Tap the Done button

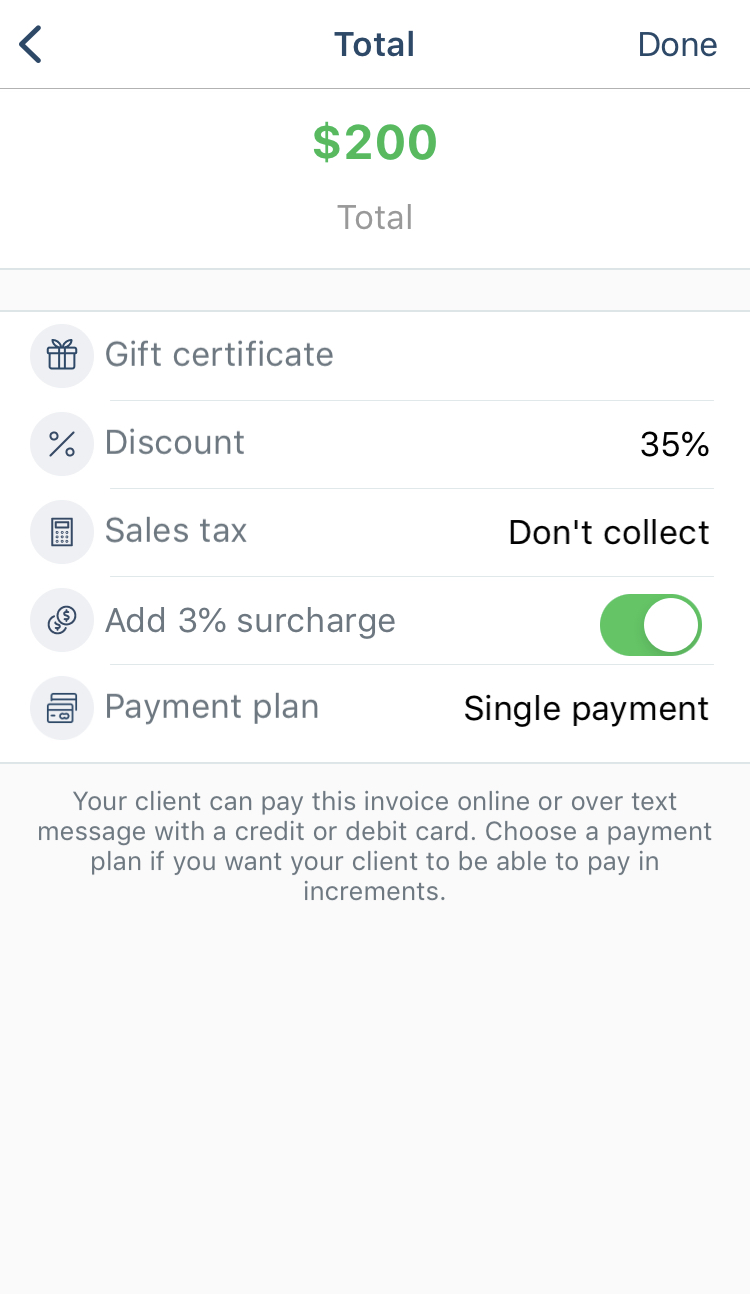[678, 44]
